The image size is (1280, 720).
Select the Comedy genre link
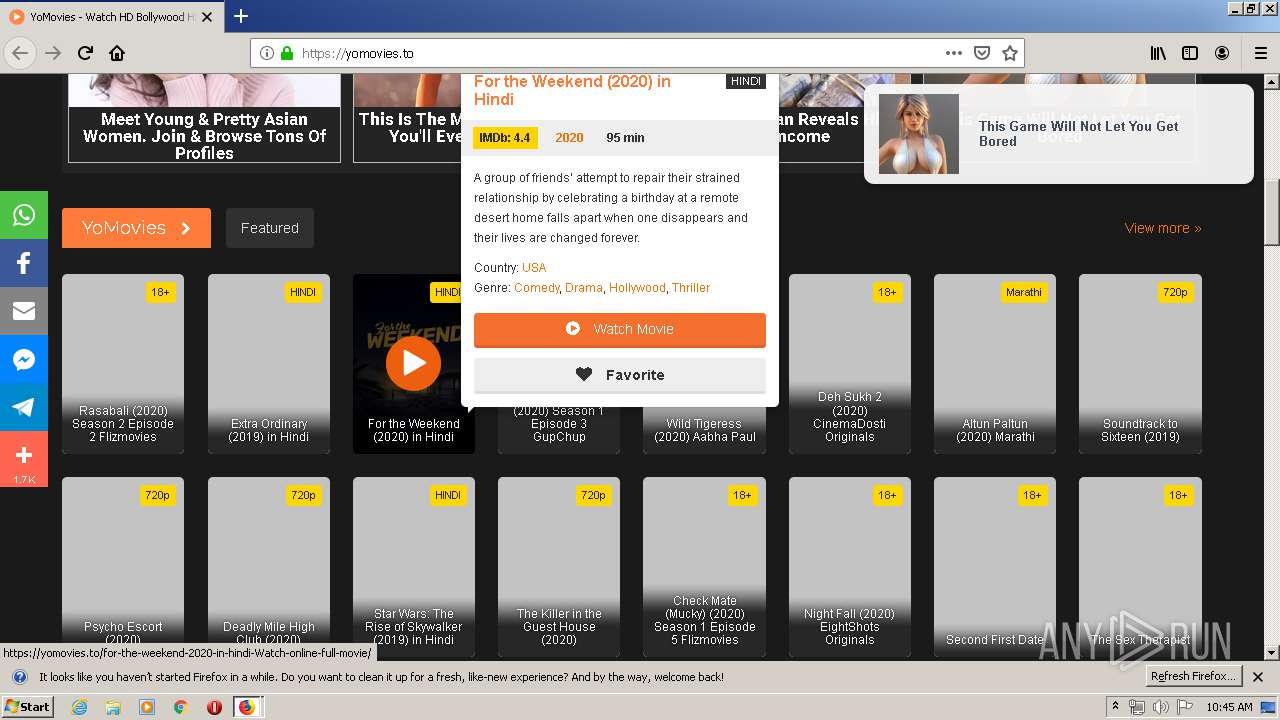click(x=537, y=287)
